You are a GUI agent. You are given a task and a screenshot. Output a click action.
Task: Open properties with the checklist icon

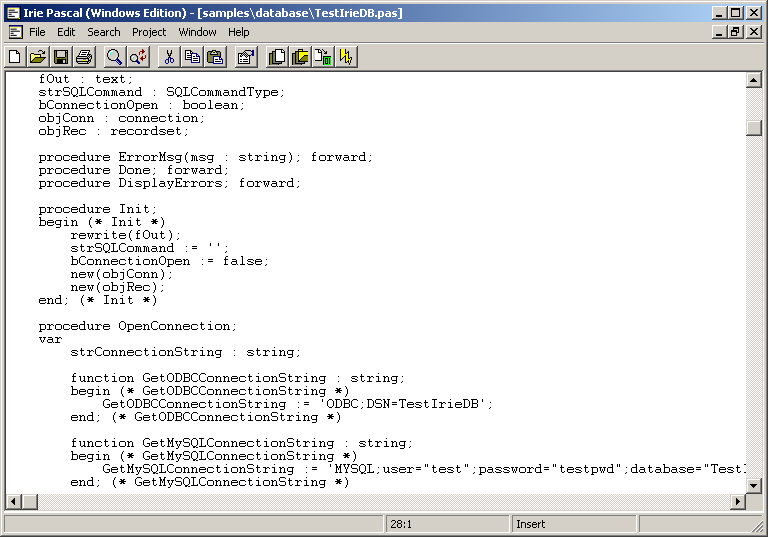(x=246, y=57)
